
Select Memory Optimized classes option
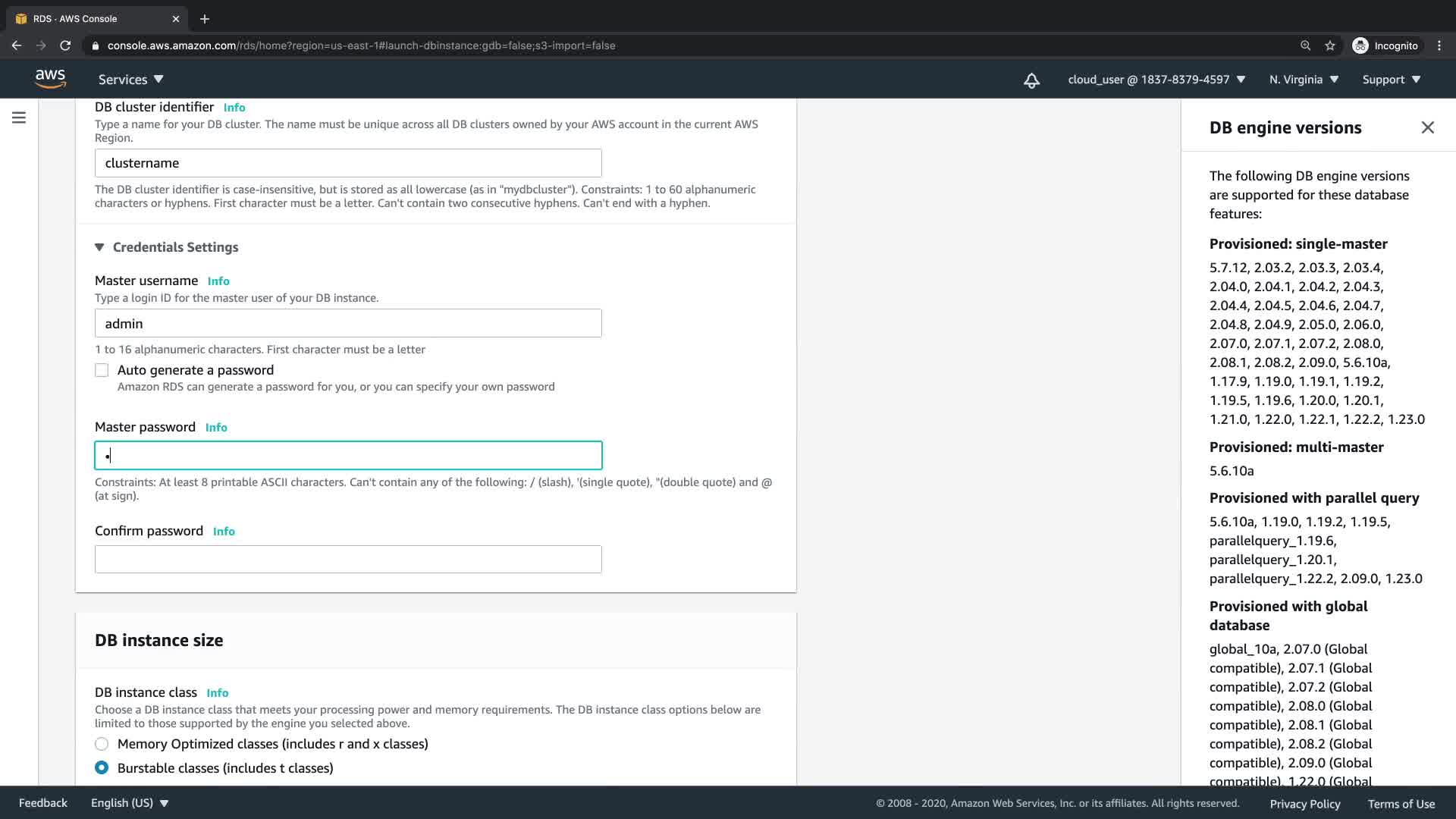pos(102,744)
